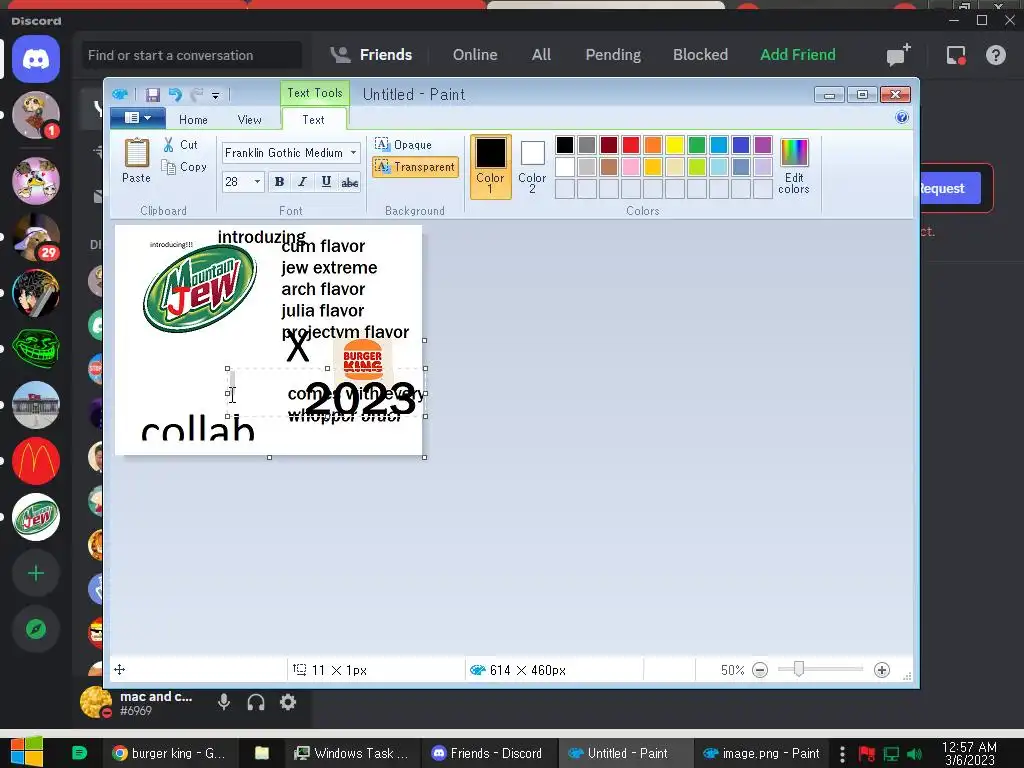Viewport: 1024px width, 768px height.
Task: Open Discord User Settings gear
Action: (x=288, y=702)
